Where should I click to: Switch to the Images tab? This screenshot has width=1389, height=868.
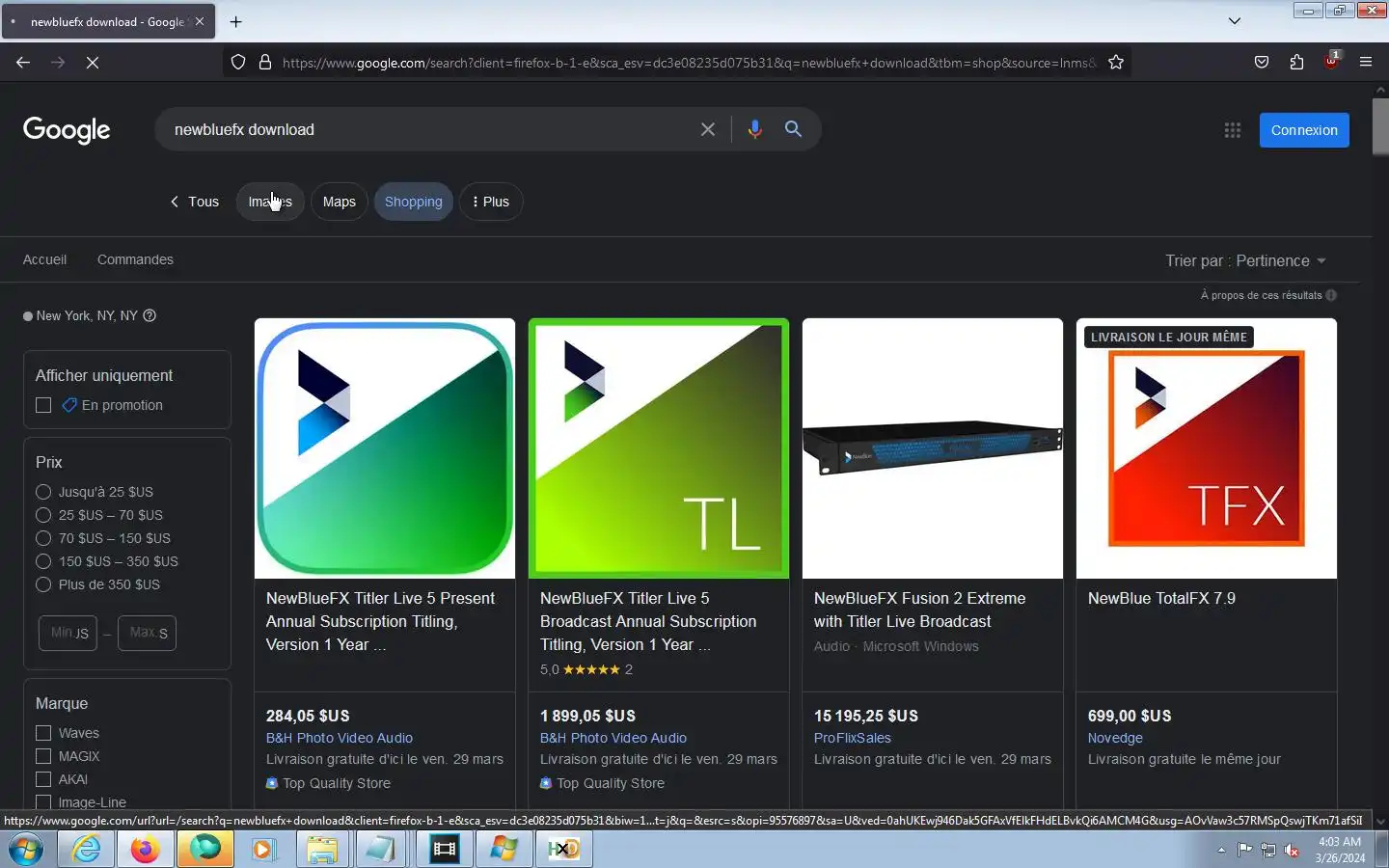[x=270, y=202]
